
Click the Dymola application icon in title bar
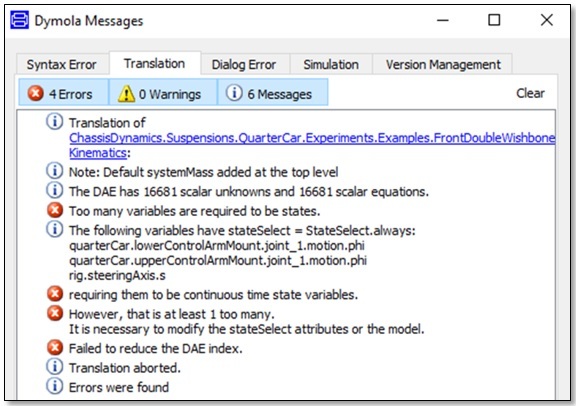[x=19, y=20]
